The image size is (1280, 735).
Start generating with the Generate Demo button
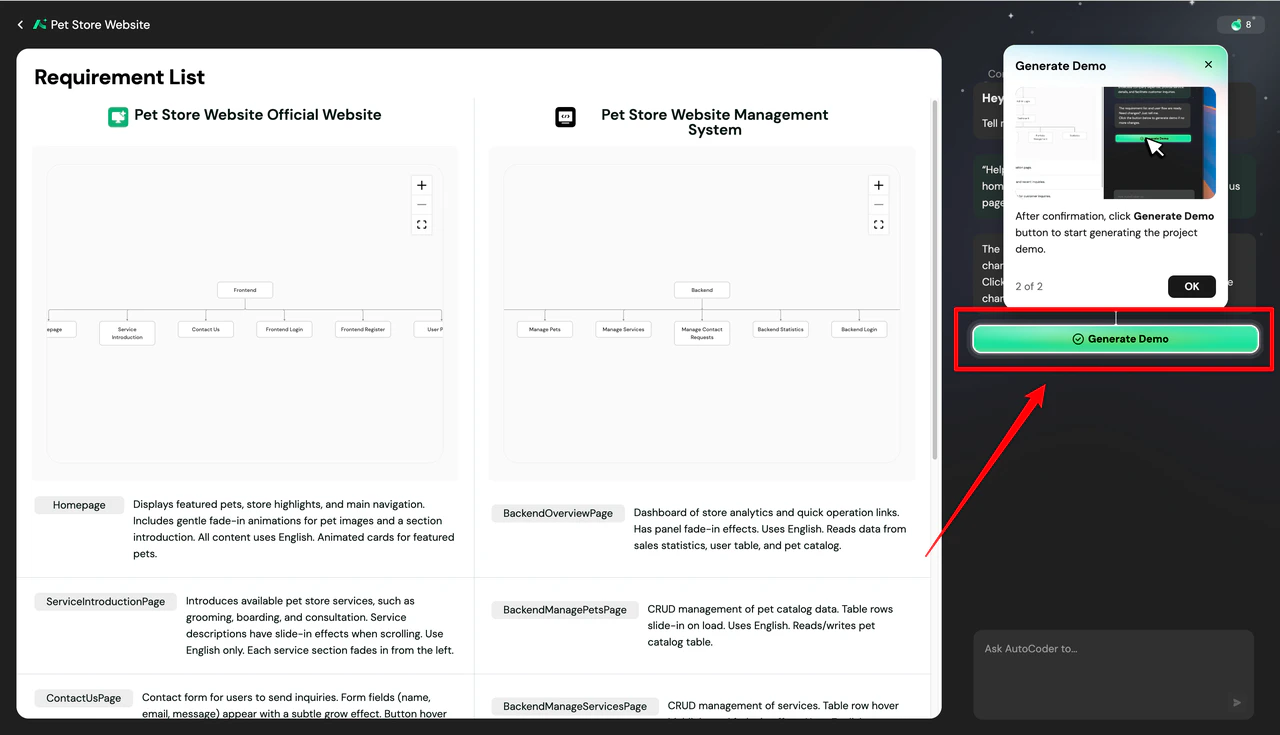pyautogui.click(x=1116, y=339)
